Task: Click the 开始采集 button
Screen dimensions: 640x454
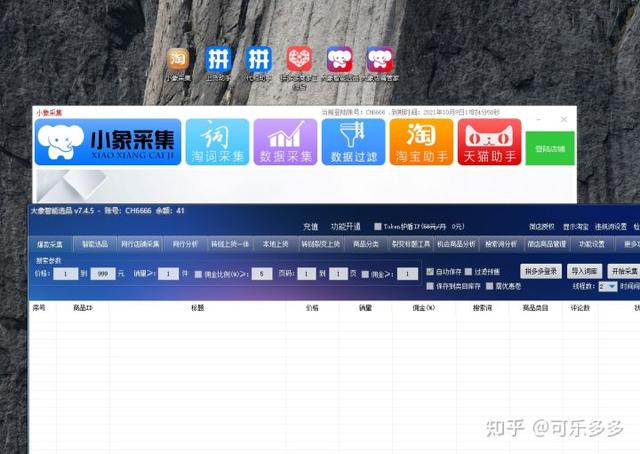Action: (x=624, y=271)
